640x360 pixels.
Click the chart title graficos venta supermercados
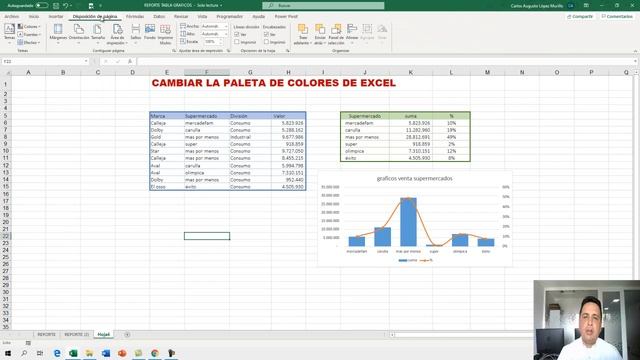[414, 178]
